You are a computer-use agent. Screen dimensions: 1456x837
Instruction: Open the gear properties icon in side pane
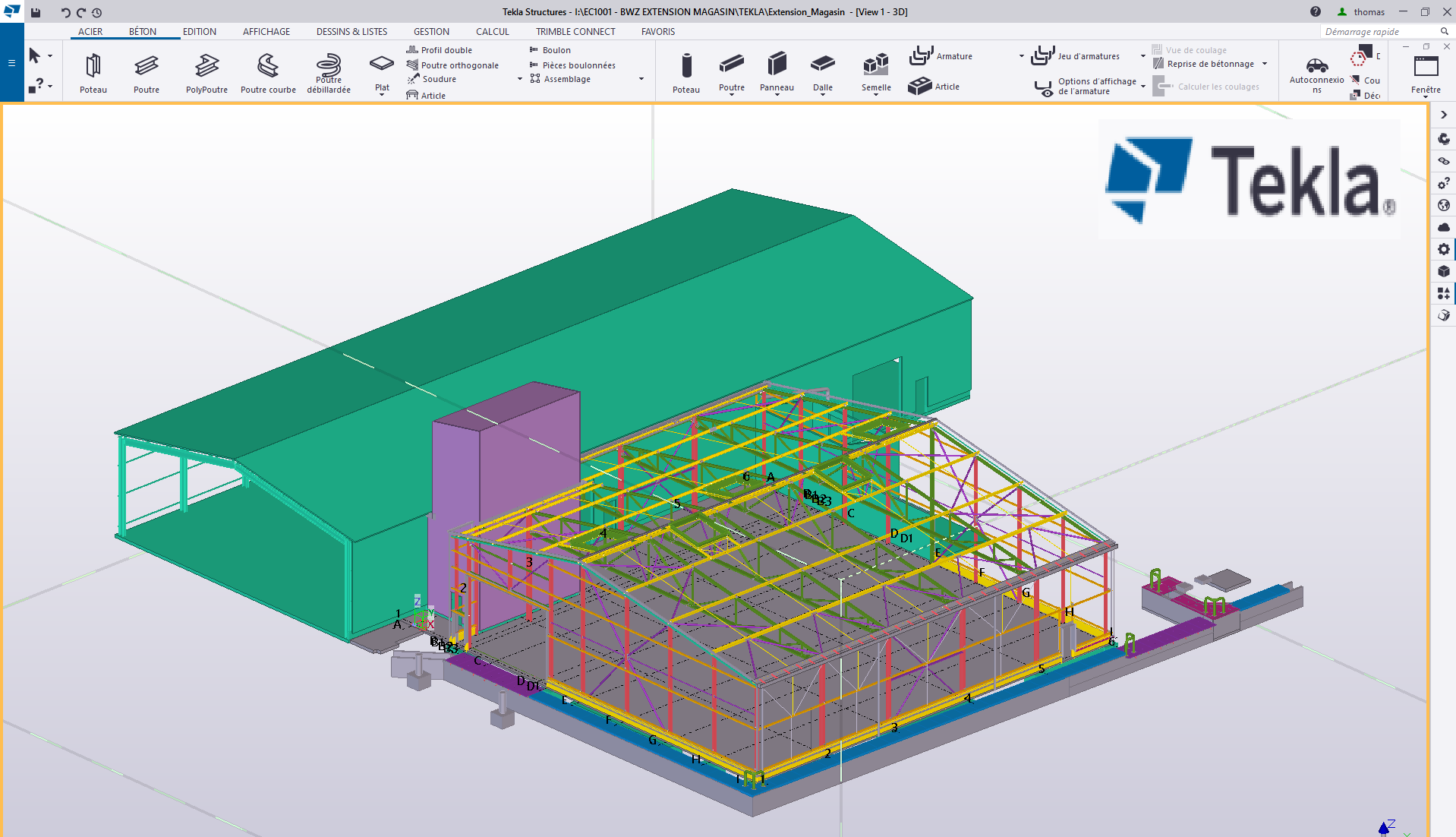1444,249
